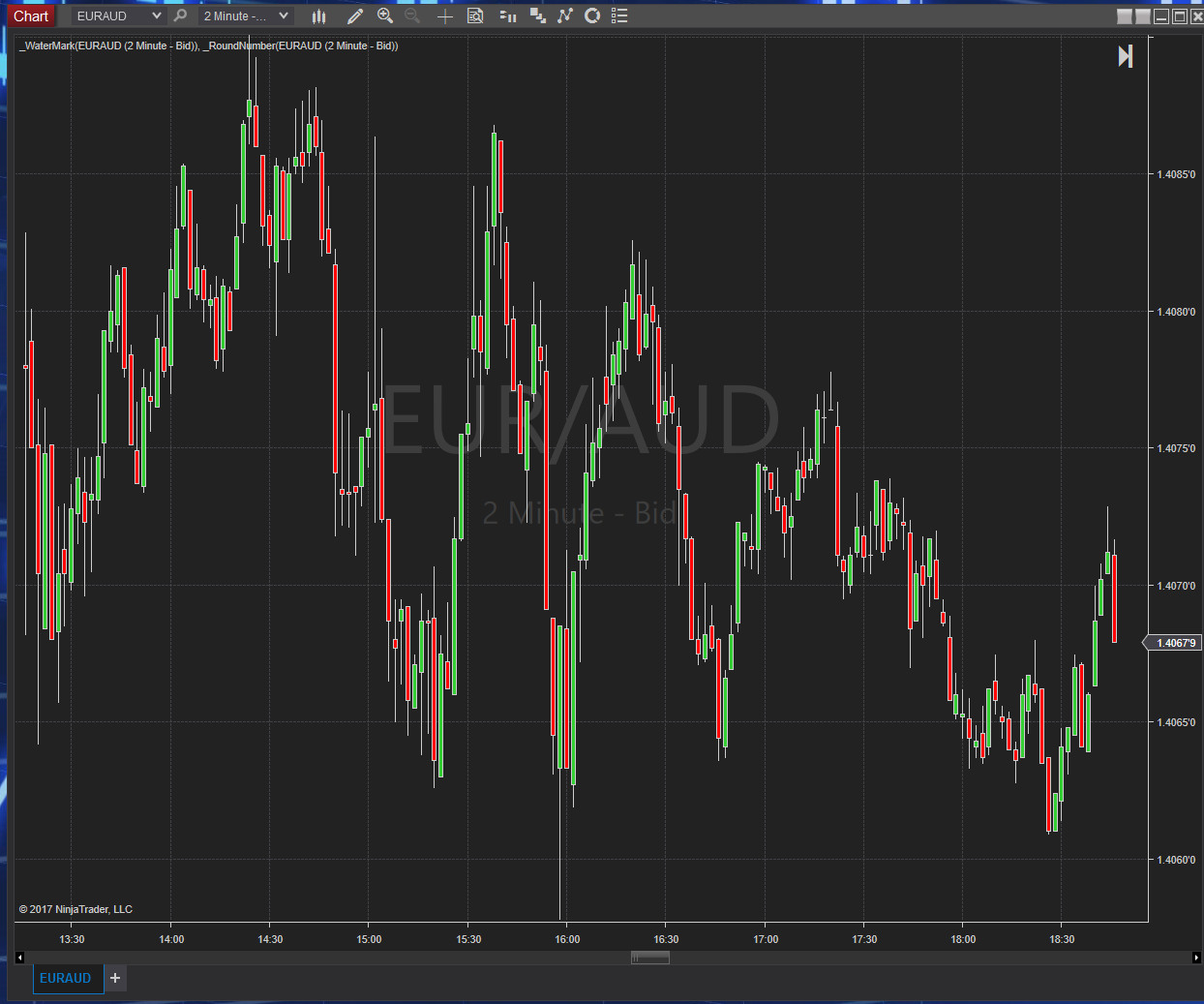Click the first gray link button in title bar
This screenshot has width=1204, height=1004.
pos(1124,15)
